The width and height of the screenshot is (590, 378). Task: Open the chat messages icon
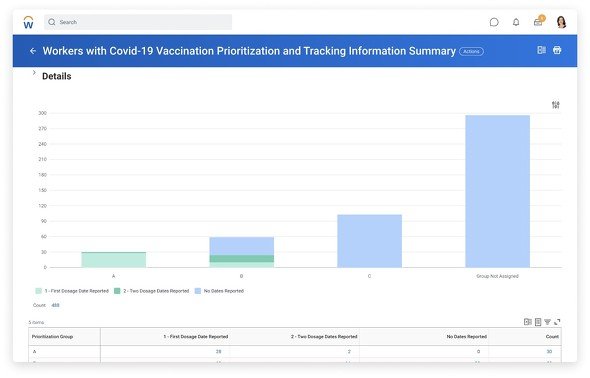click(x=494, y=22)
